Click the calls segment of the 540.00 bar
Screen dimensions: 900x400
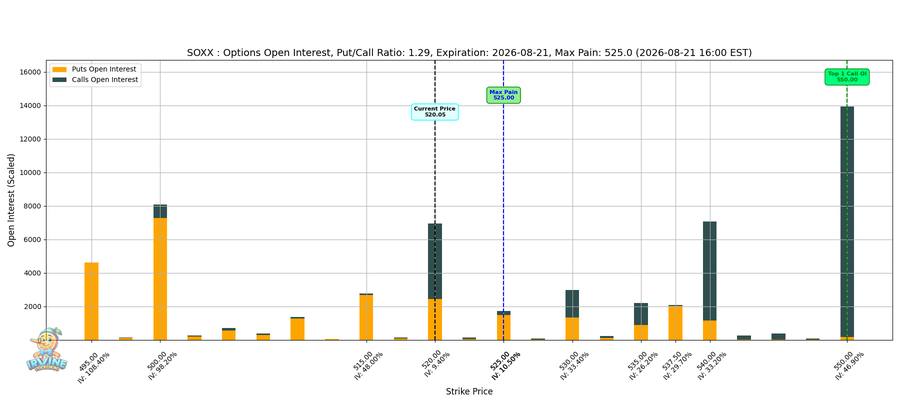click(x=710, y=271)
